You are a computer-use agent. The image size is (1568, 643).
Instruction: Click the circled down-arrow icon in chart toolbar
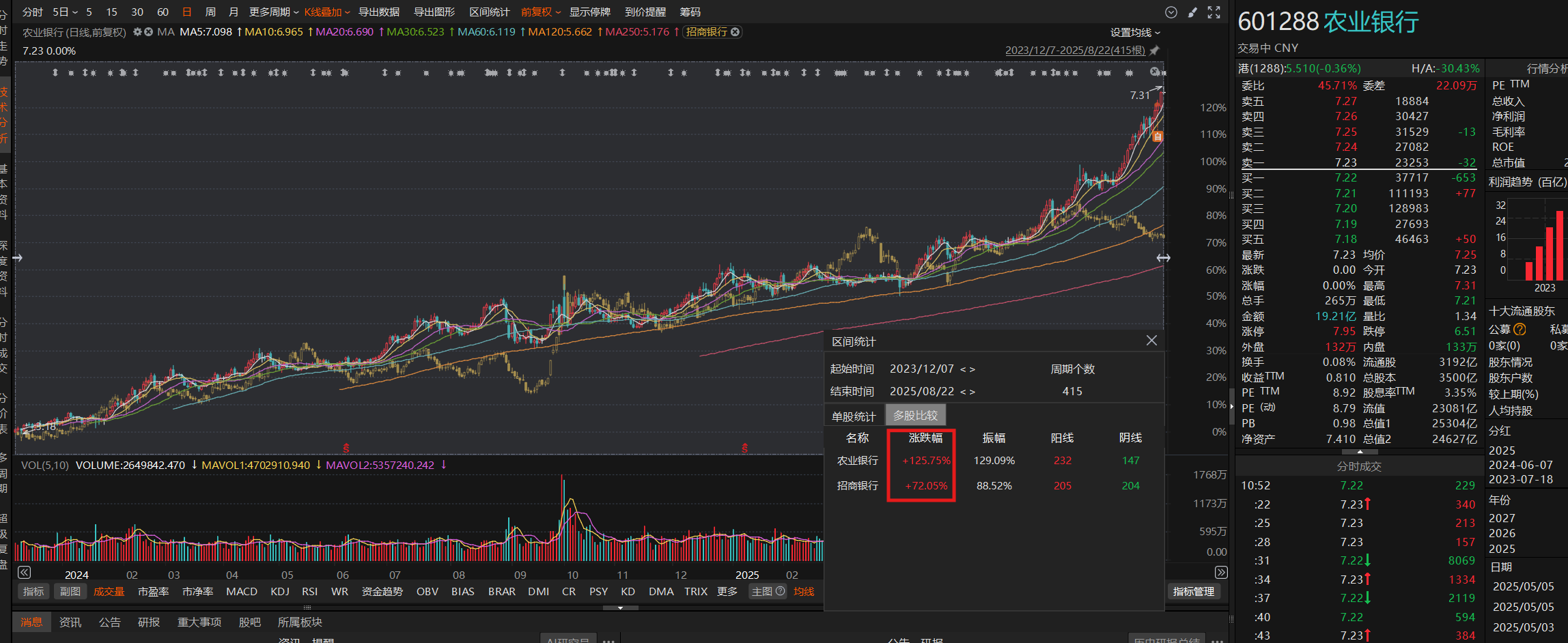click(x=1171, y=12)
